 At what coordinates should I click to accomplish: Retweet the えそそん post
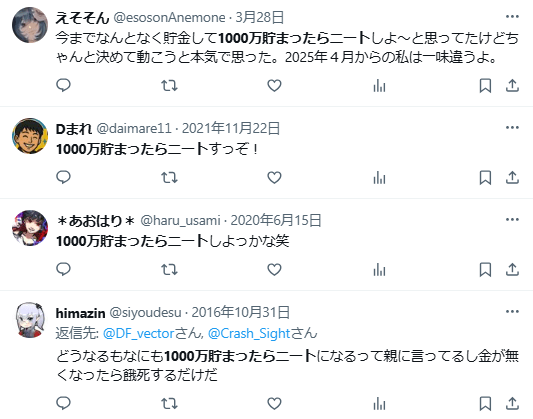pyautogui.click(x=169, y=85)
